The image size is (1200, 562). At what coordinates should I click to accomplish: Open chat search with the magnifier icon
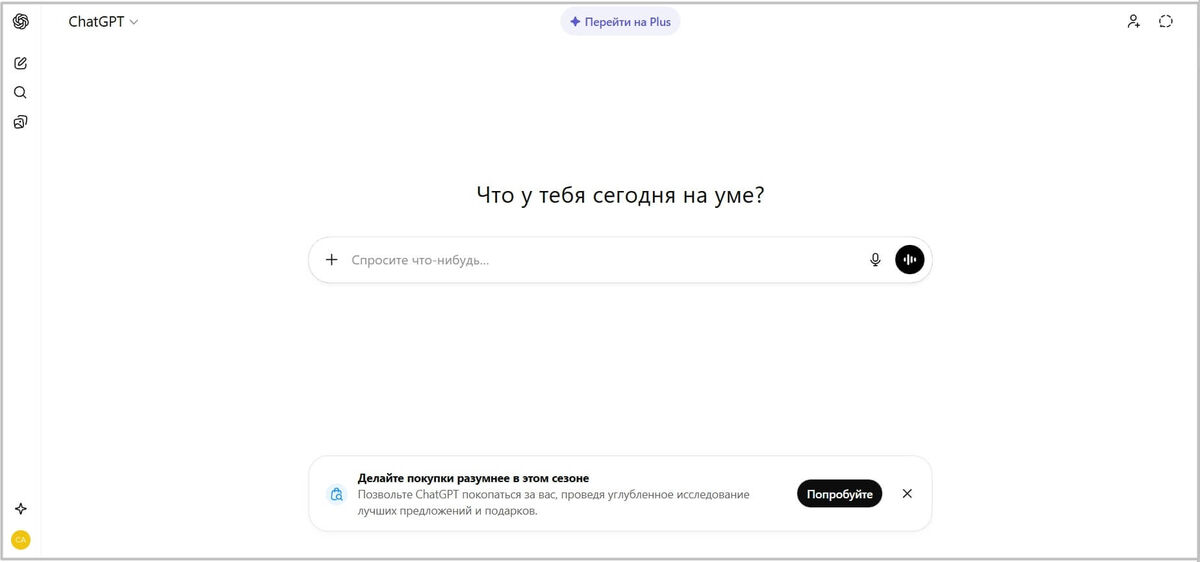(21, 92)
